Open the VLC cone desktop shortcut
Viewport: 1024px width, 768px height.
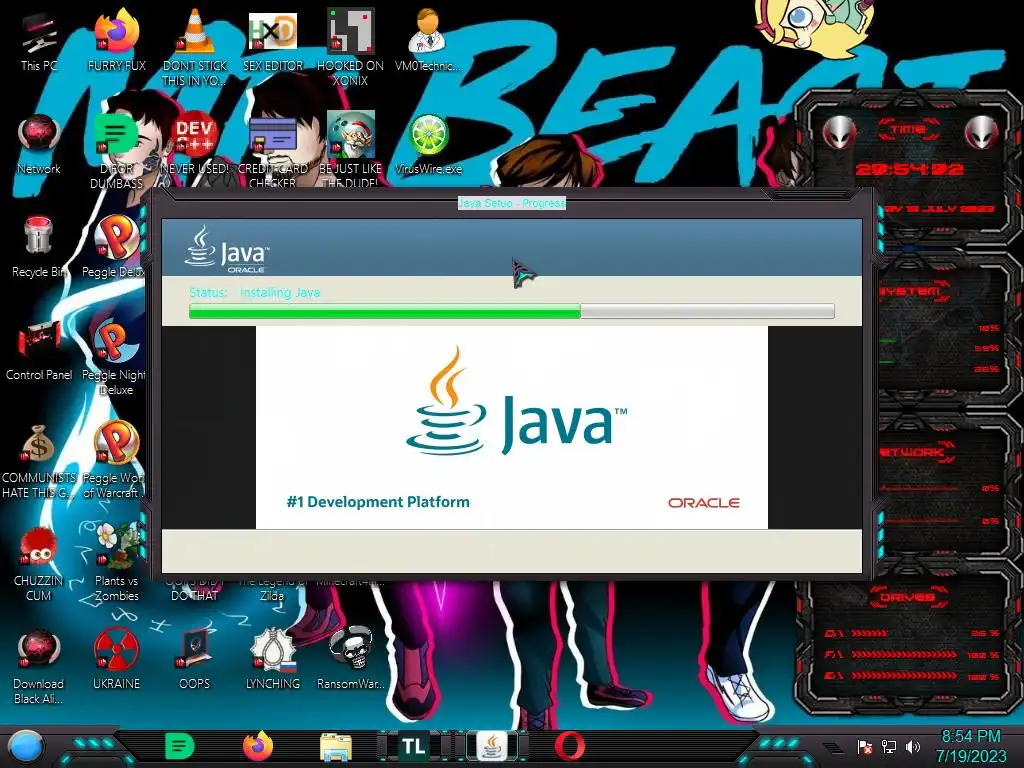[x=195, y=46]
